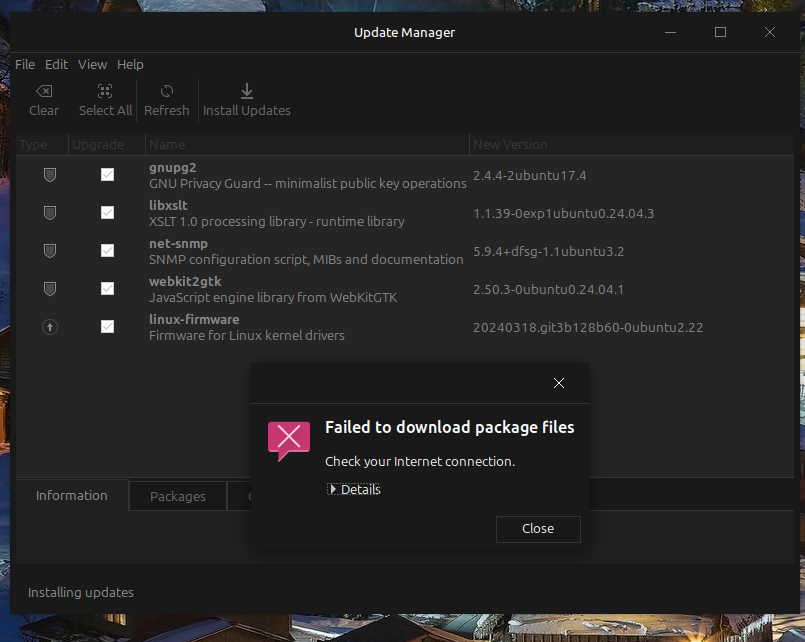Uncheck the gnupg2 upgrade checkbox
Image resolution: width=805 pixels, height=642 pixels.
click(107, 174)
